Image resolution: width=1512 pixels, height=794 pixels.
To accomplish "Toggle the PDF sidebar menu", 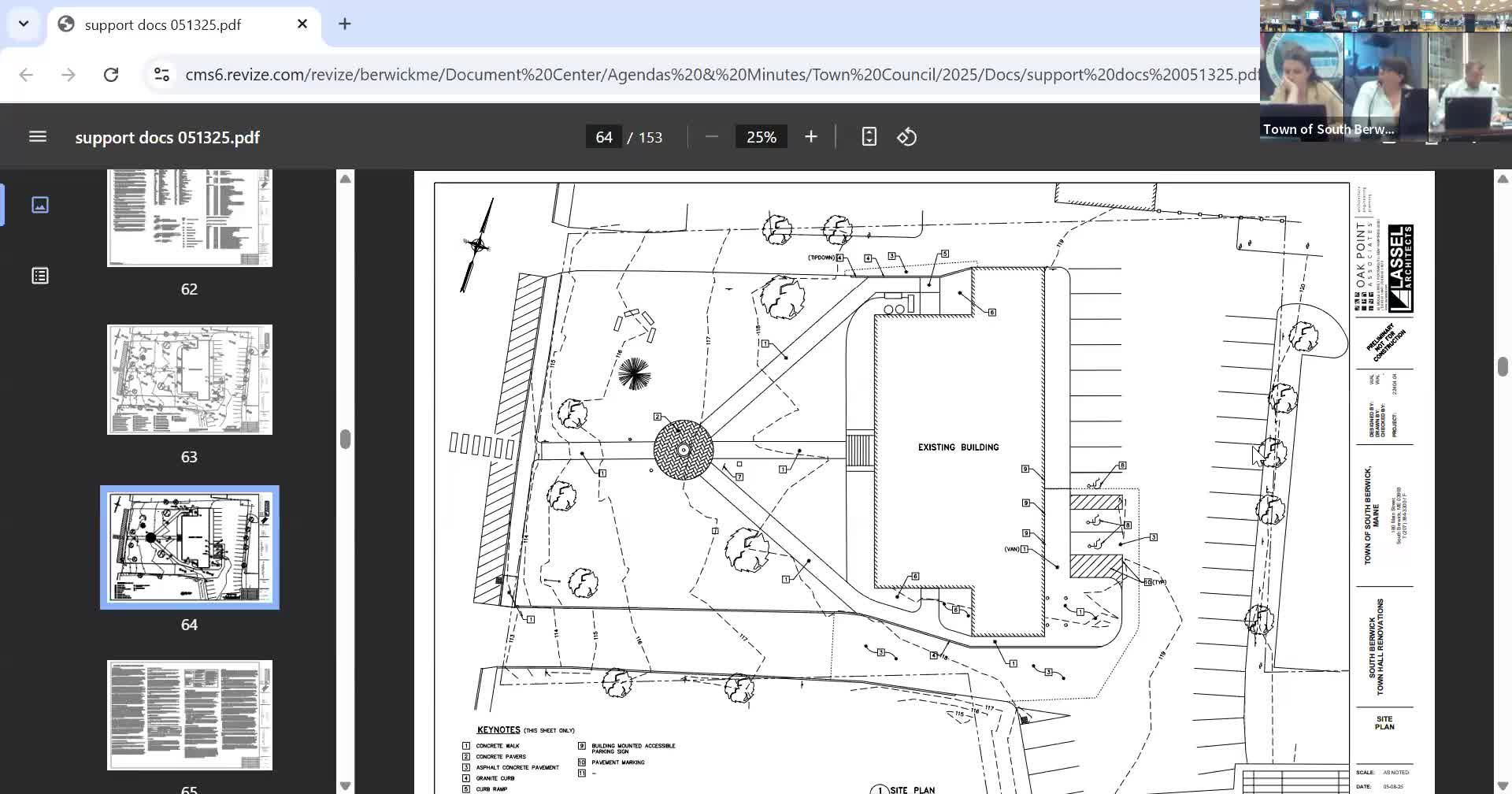I will pyautogui.click(x=38, y=137).
